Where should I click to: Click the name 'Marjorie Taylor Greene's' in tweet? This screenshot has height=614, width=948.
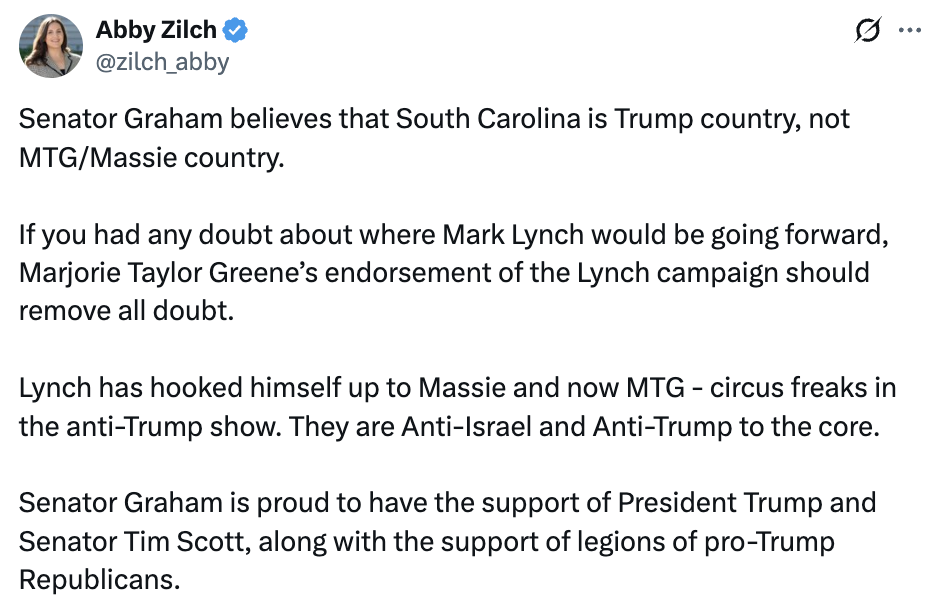coord(168,273)
